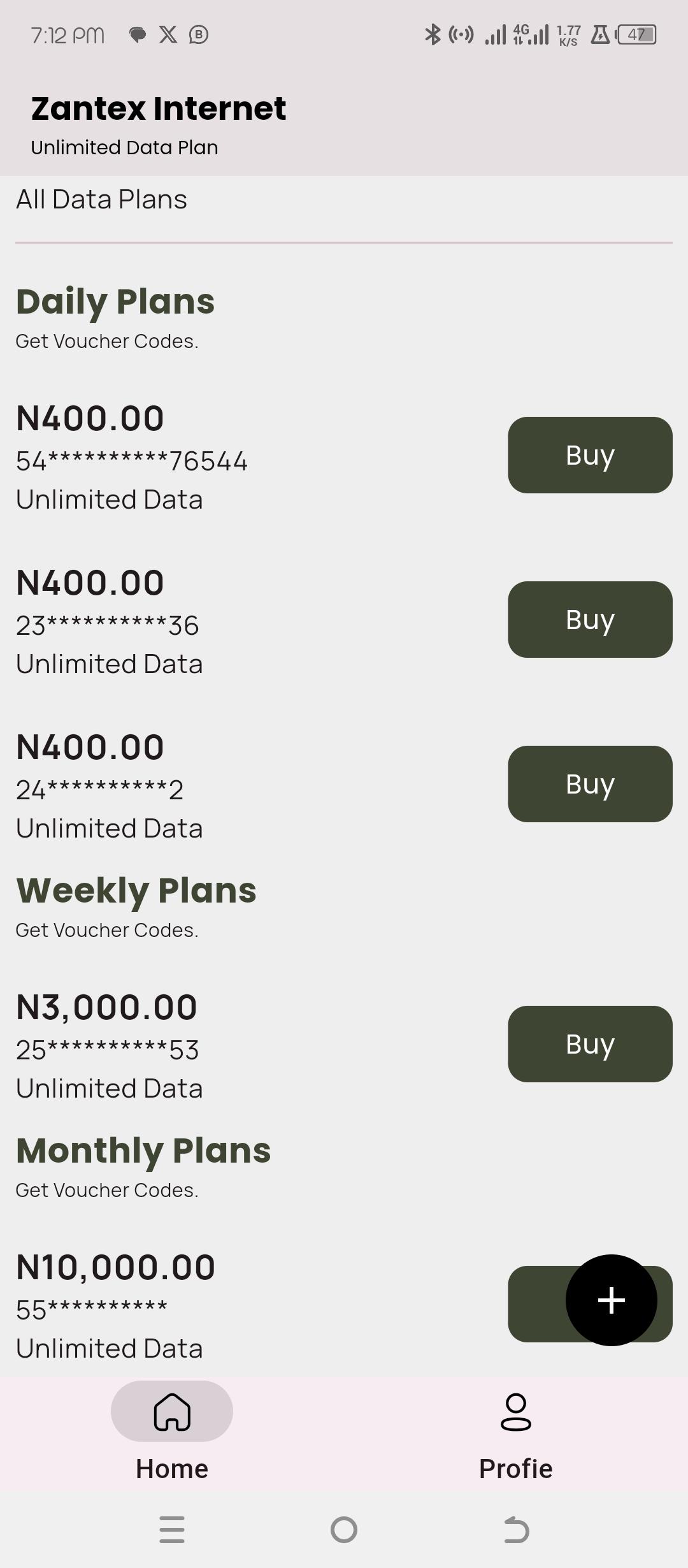The height and width of the screenshot is (1568, 688).
Task: Buy the N400.00 plan ending 76544
Action: point(590,455)
